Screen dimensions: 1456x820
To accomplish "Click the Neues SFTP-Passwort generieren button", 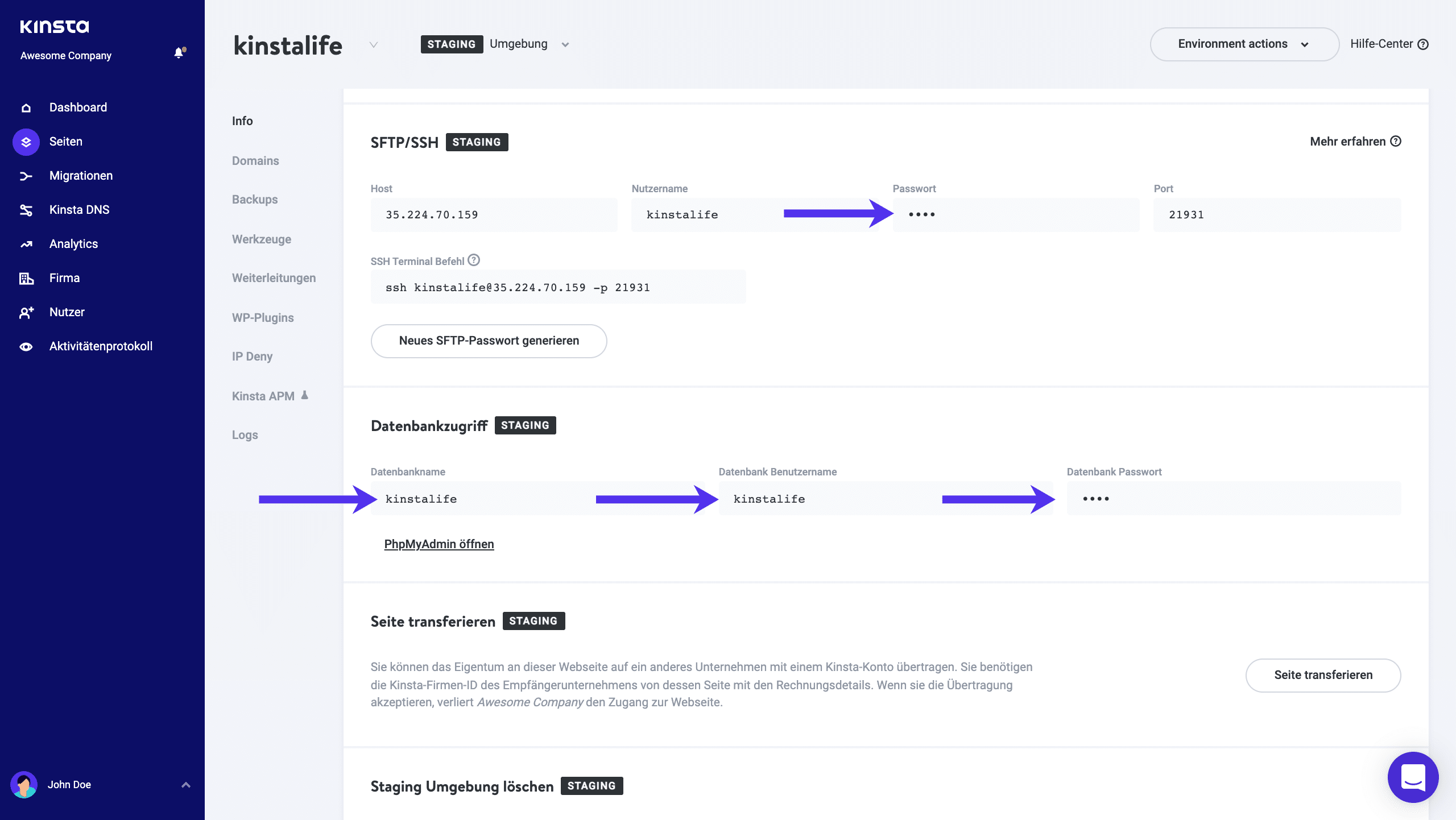I will [x=489, y=340].
